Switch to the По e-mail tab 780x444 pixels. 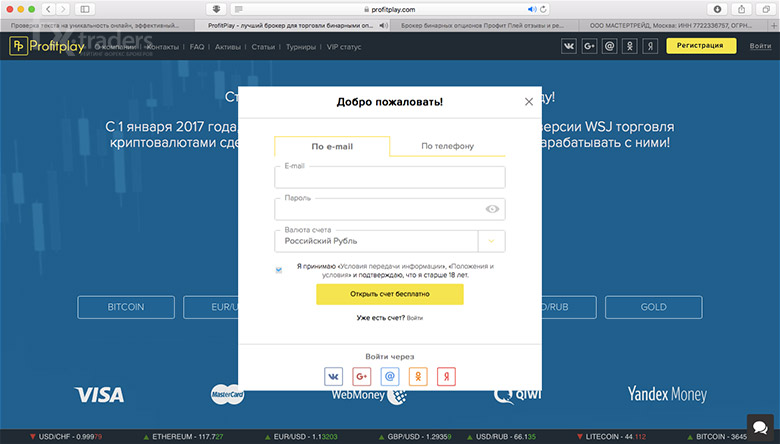(332, 146)
